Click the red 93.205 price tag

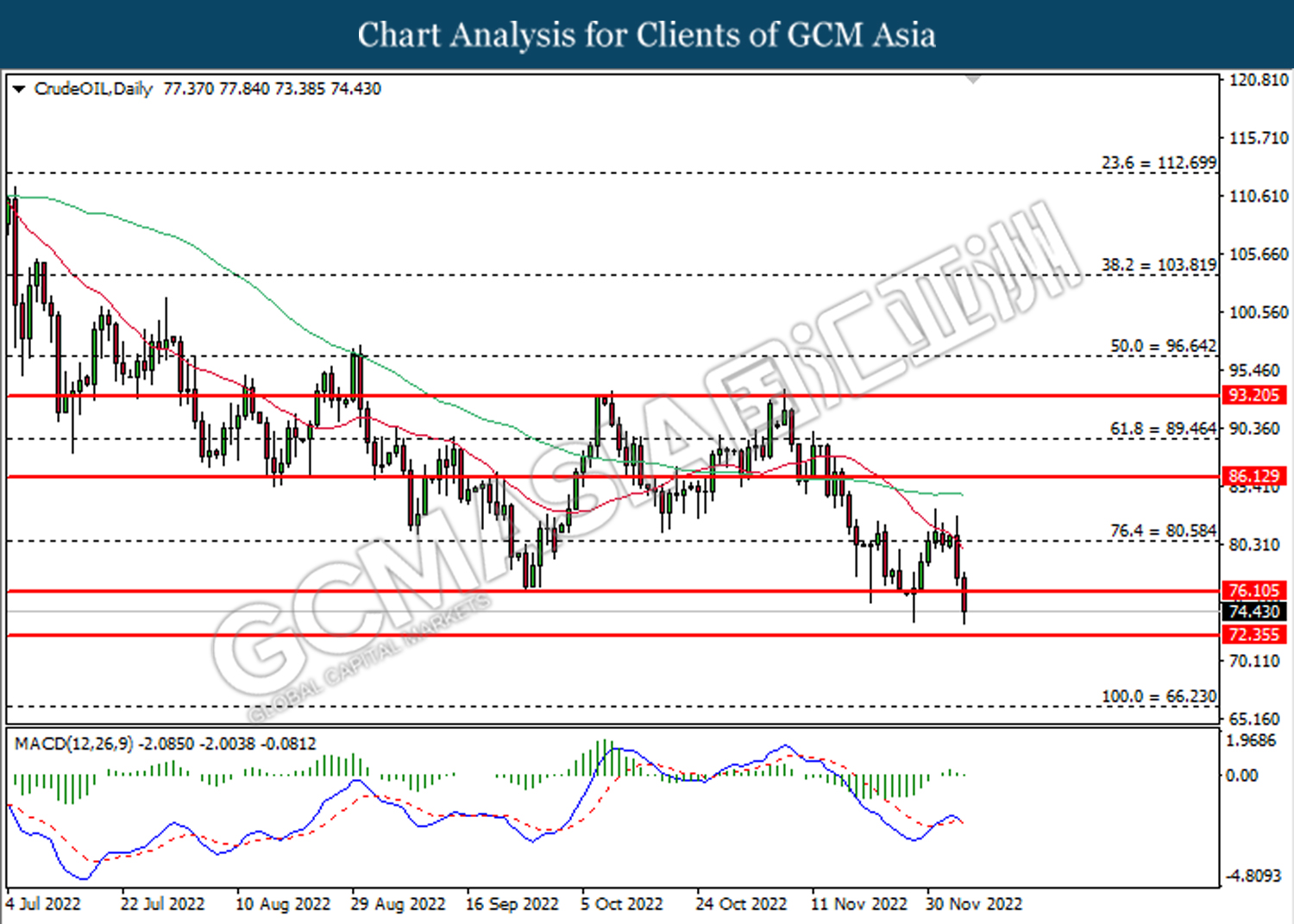coord(1254,395)
